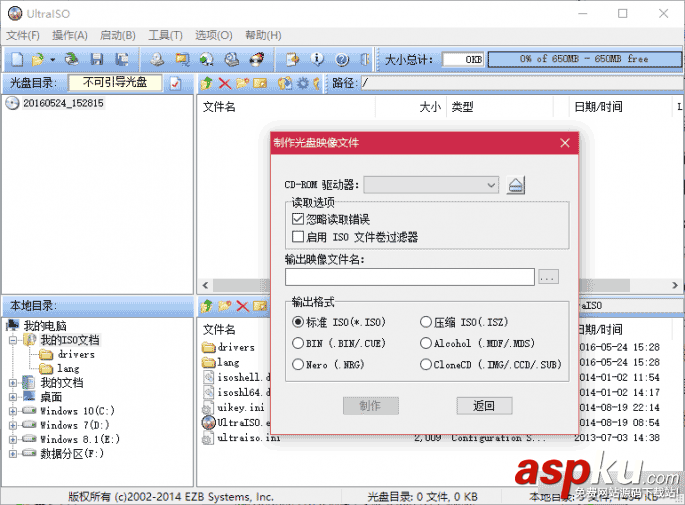The image size is (685, 505).
Task: Click the 650MB capacity progress bar
Action: point(585,59)
